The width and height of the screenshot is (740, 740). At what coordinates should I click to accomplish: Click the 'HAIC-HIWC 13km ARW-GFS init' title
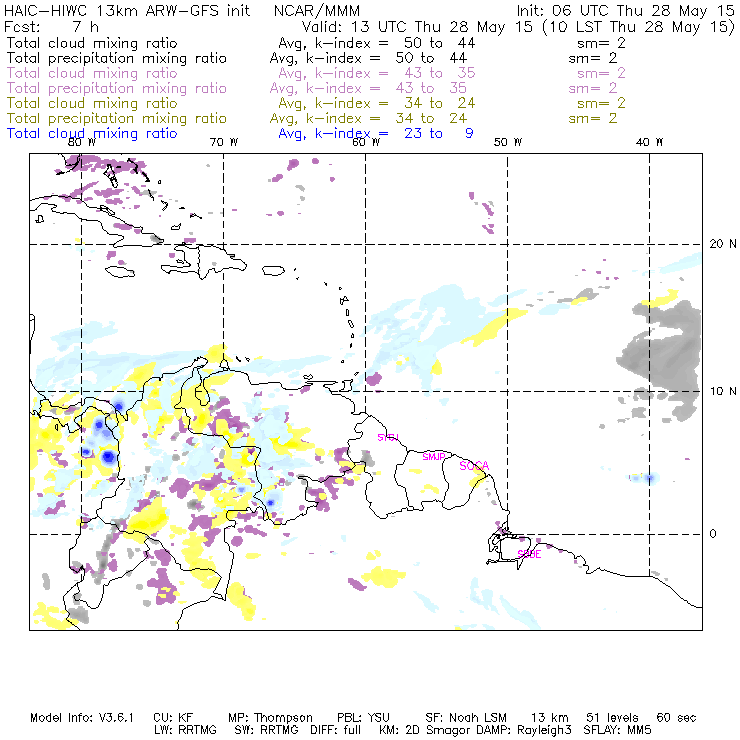point(127,10)
